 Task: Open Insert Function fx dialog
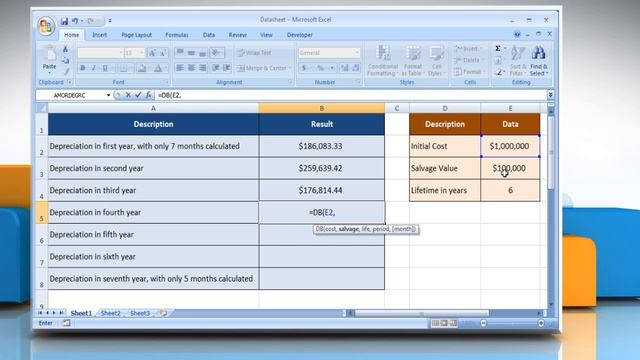[149, 95]
